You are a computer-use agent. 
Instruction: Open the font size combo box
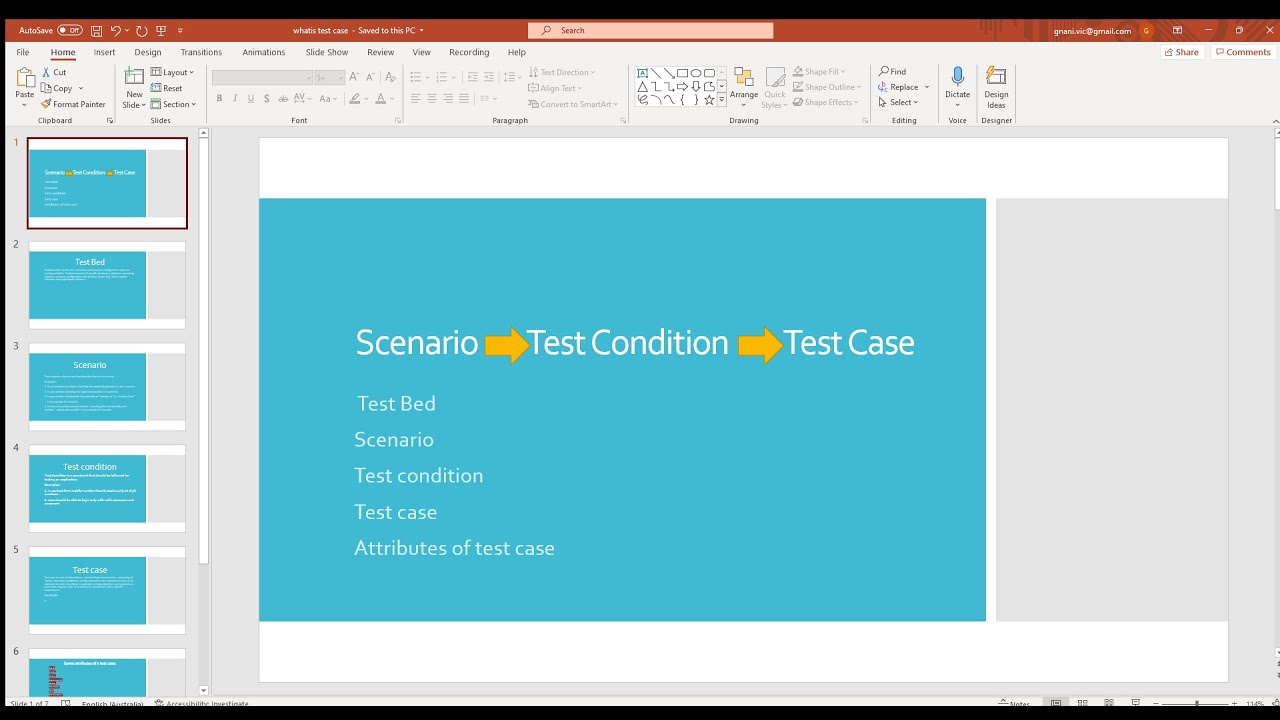pos(329,77)
